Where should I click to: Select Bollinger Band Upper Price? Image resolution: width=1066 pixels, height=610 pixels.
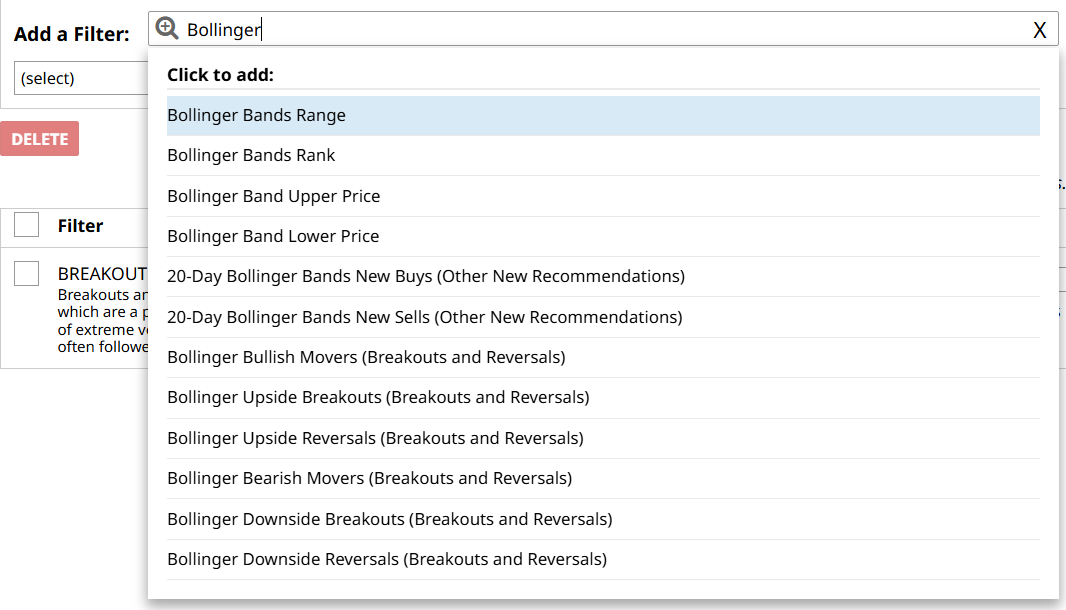coord(273,196)
